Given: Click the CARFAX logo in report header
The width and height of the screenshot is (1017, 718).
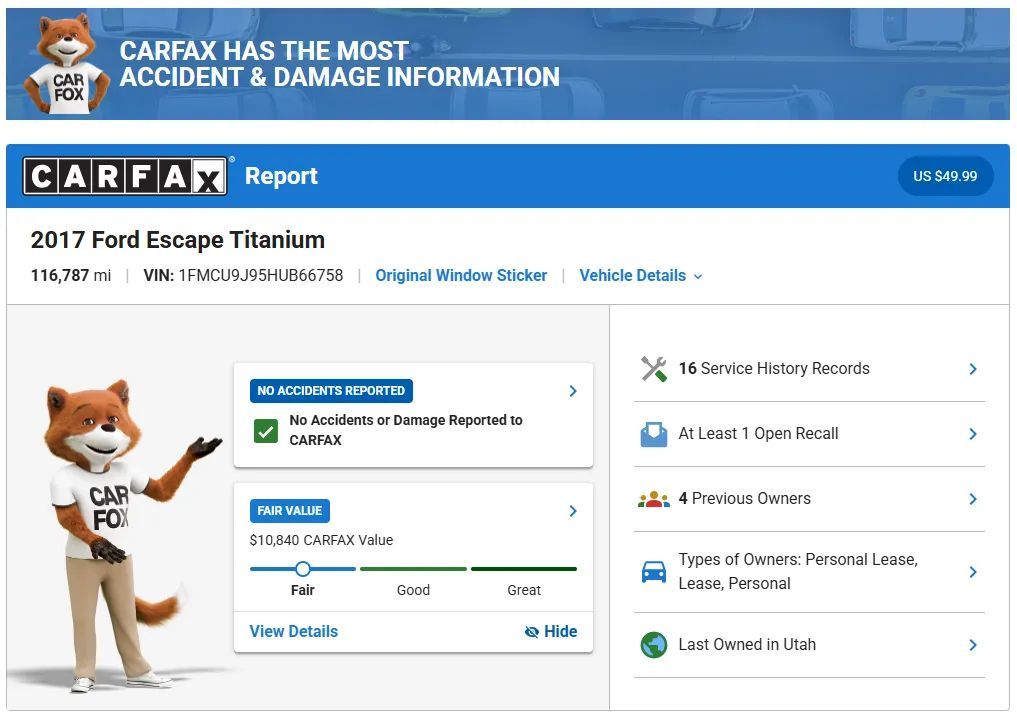Looking at the screenshot, I should click(125, 176).
